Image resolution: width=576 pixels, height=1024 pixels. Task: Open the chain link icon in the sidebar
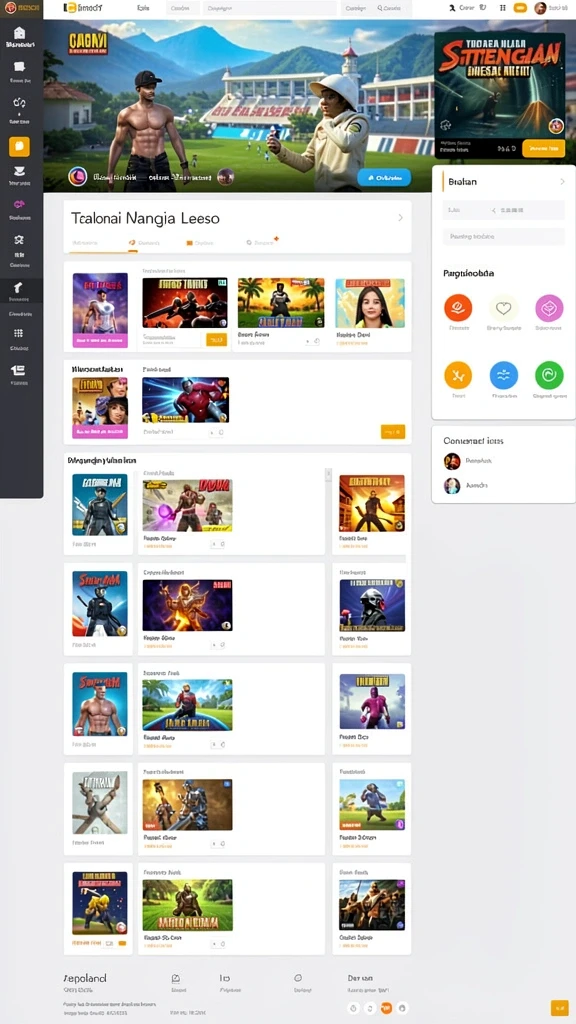[x=19, y=103]
